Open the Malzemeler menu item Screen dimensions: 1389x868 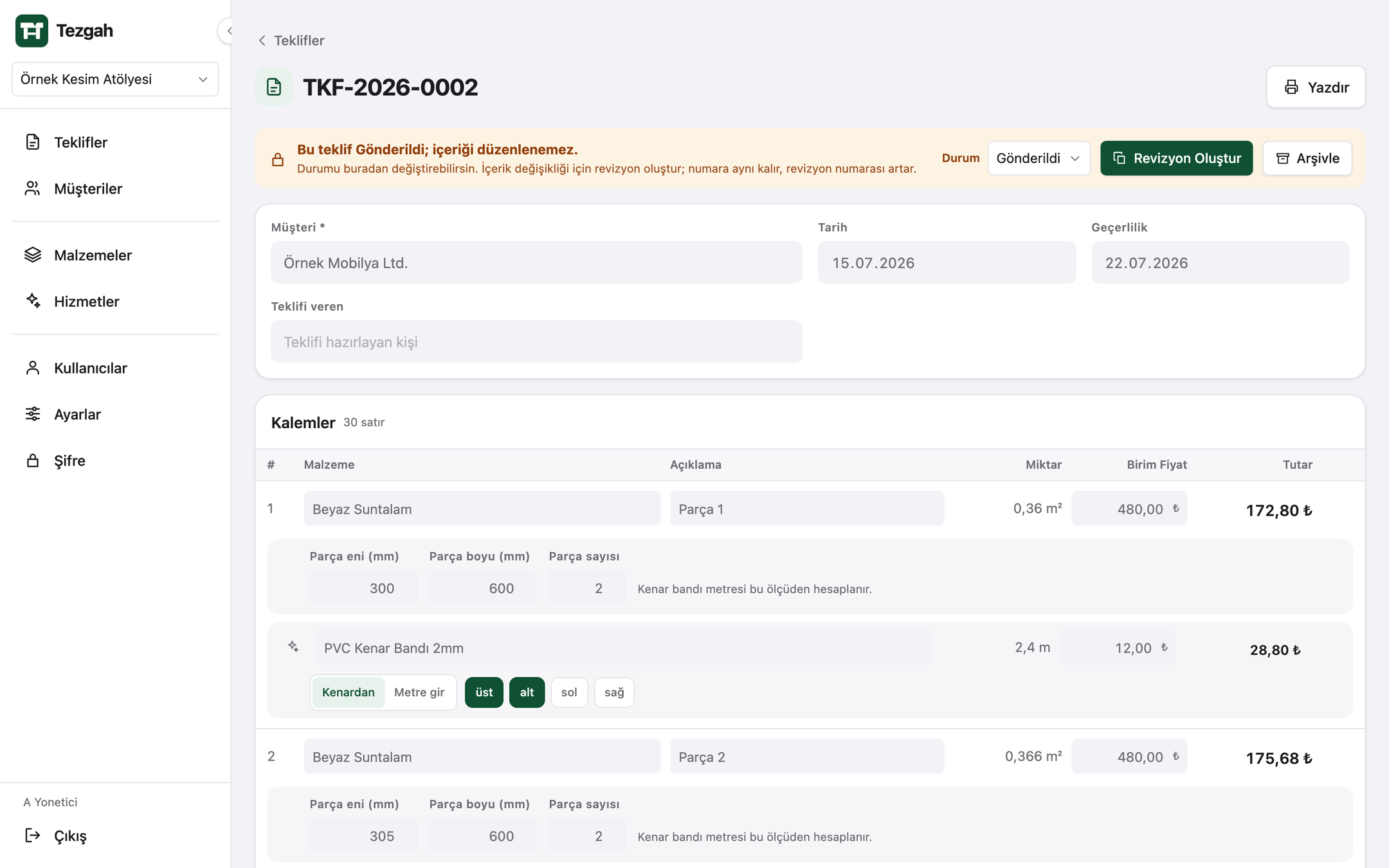point(115,255)
